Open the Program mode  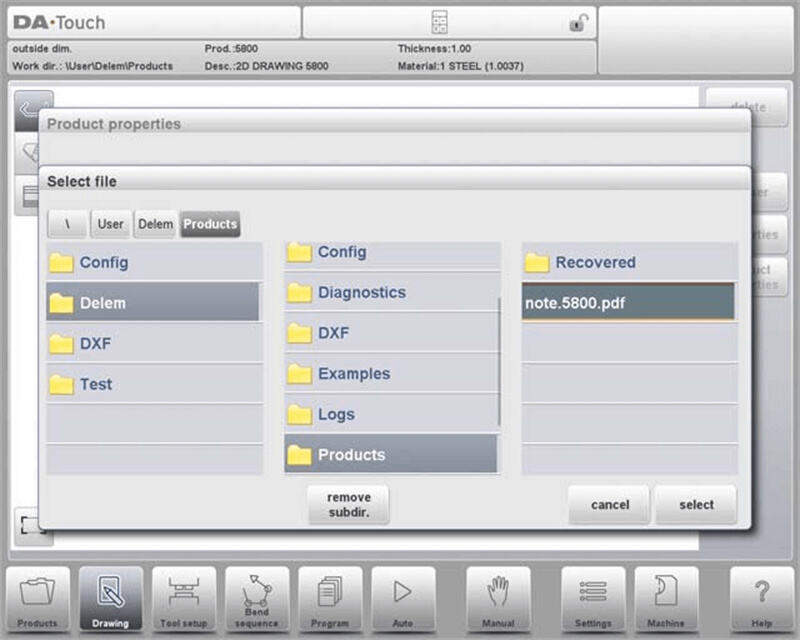pyautogui.click(x=329, y=599)
